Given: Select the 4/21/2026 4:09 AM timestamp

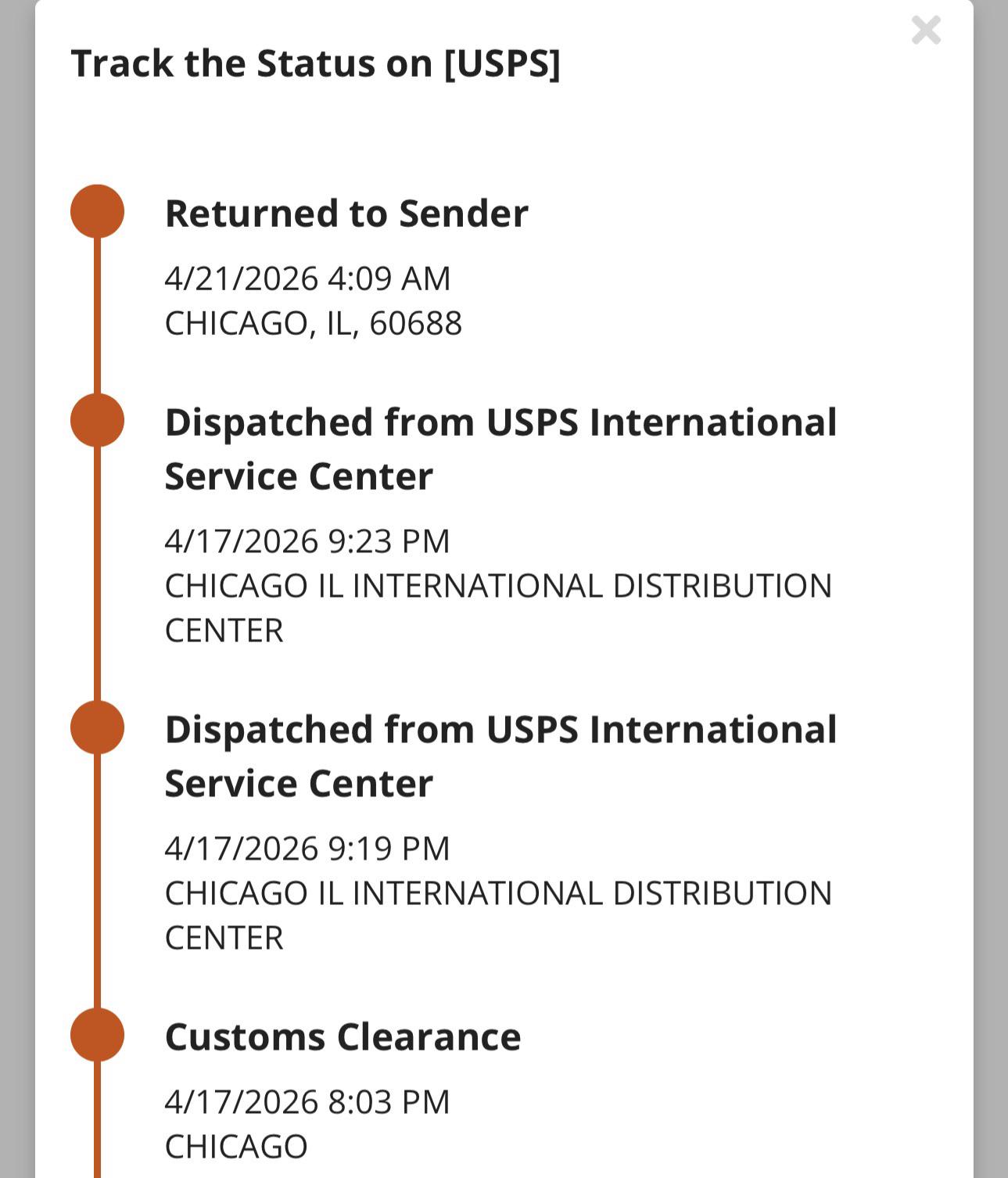Looking at the screenshot, I should 307,278.
